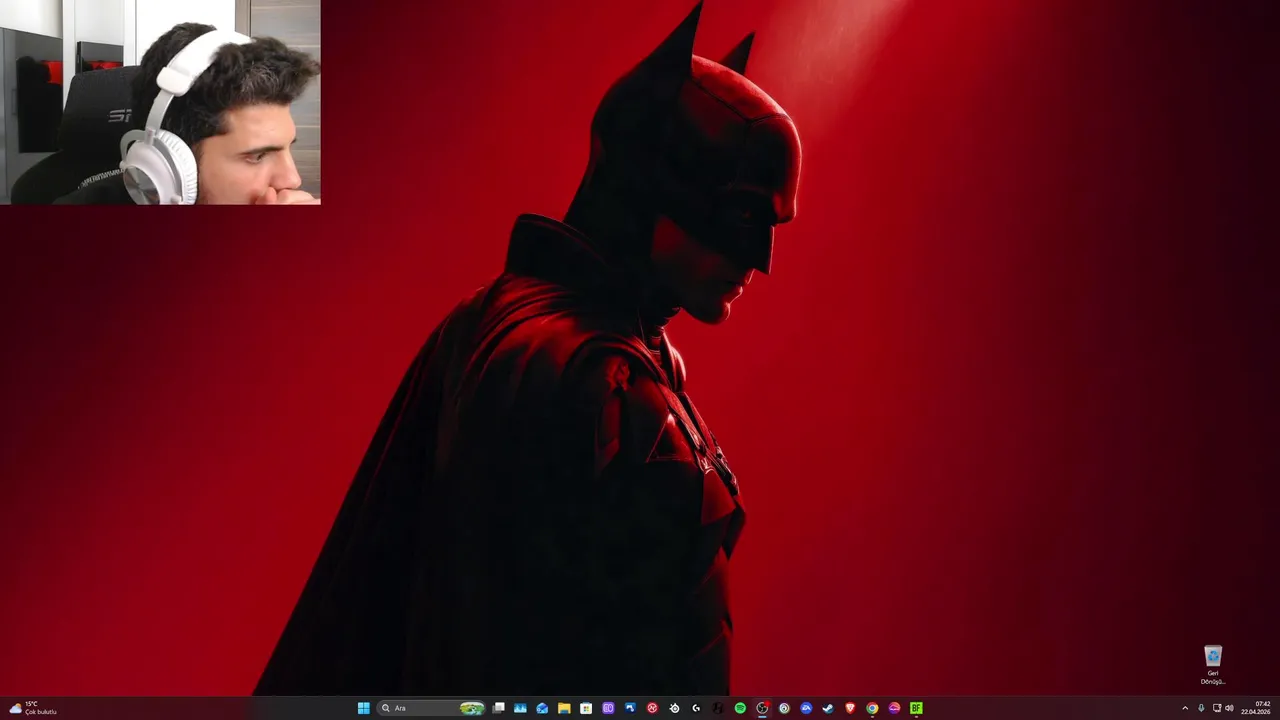
Task: Click the Ara search box in taskbar
Action: point(432,708)
